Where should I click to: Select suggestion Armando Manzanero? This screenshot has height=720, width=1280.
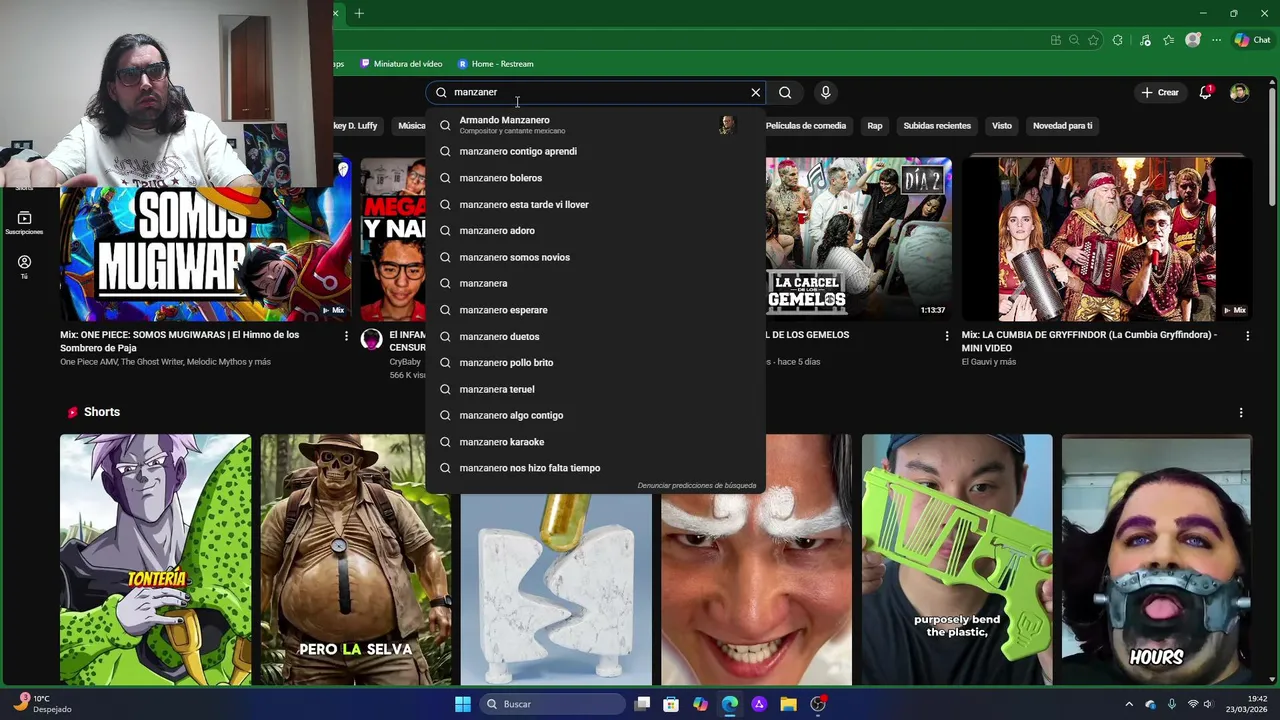point(596,124)
